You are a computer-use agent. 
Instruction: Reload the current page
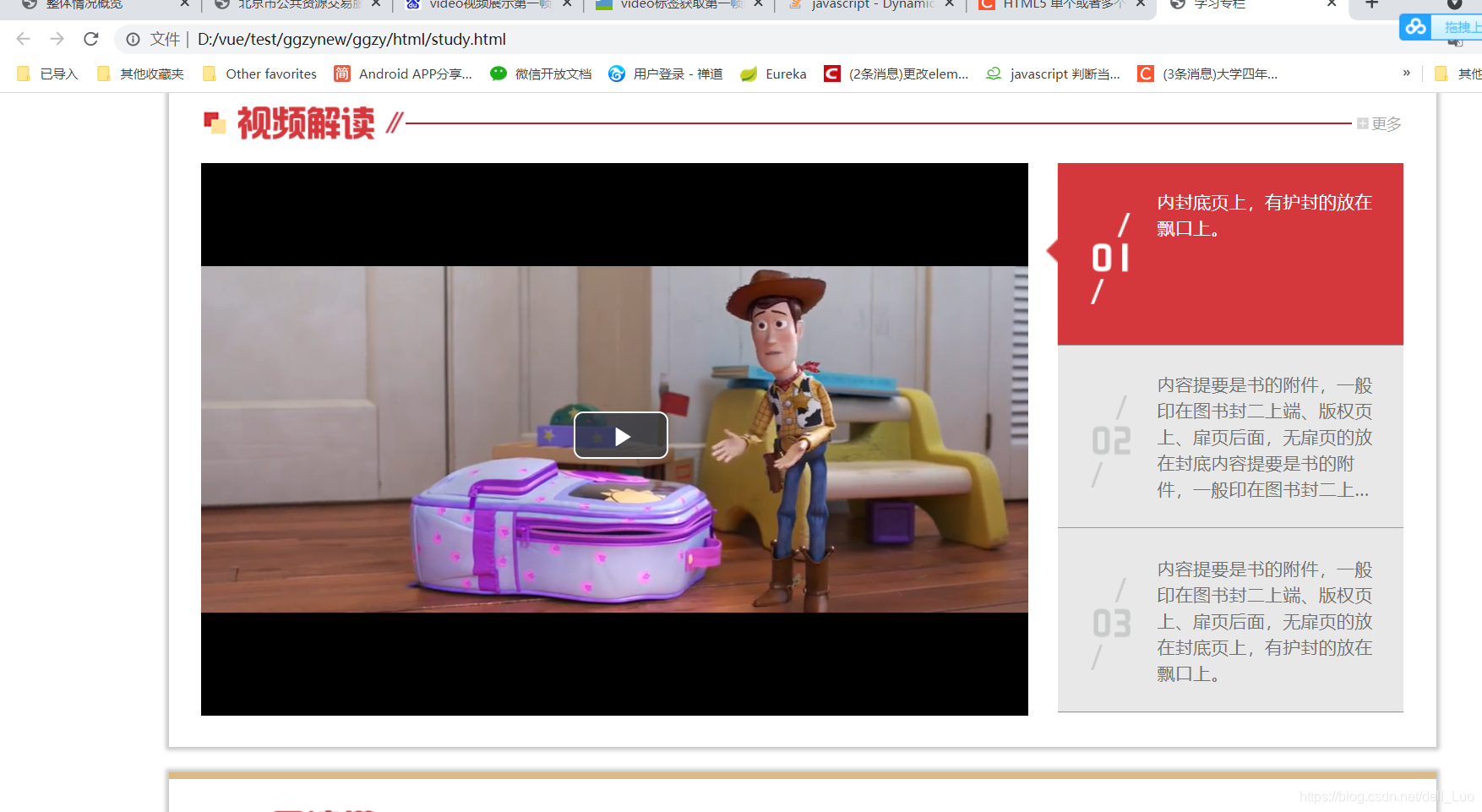pos(91,39)
